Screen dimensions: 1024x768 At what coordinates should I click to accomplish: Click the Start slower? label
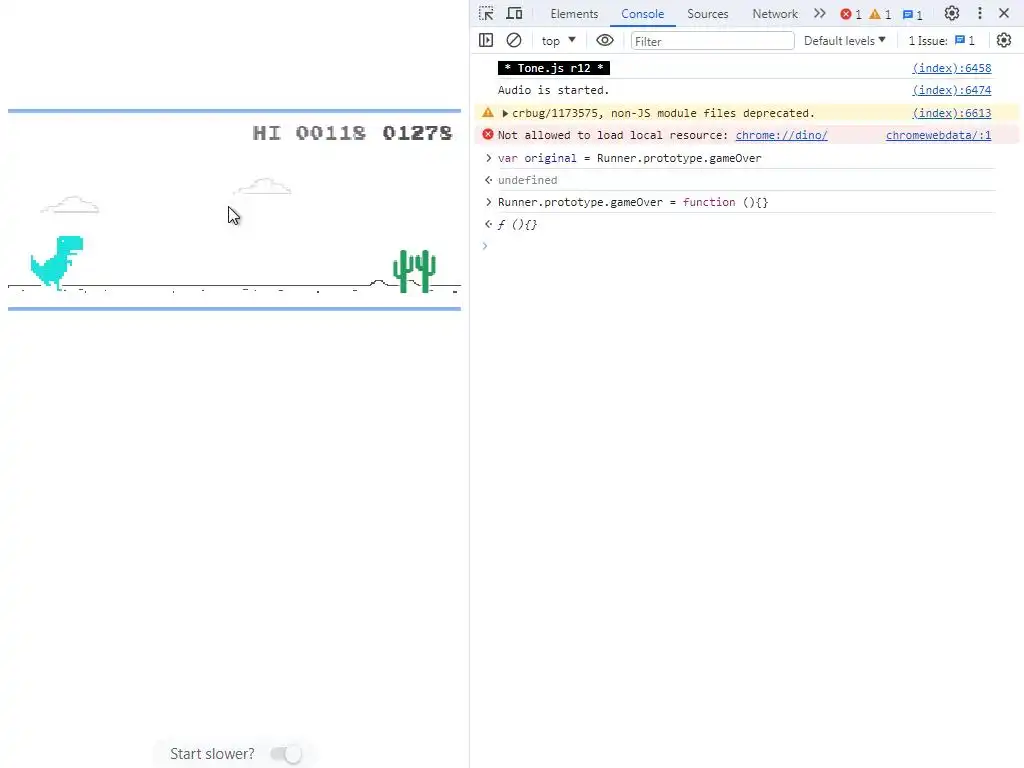click(212, 754)
